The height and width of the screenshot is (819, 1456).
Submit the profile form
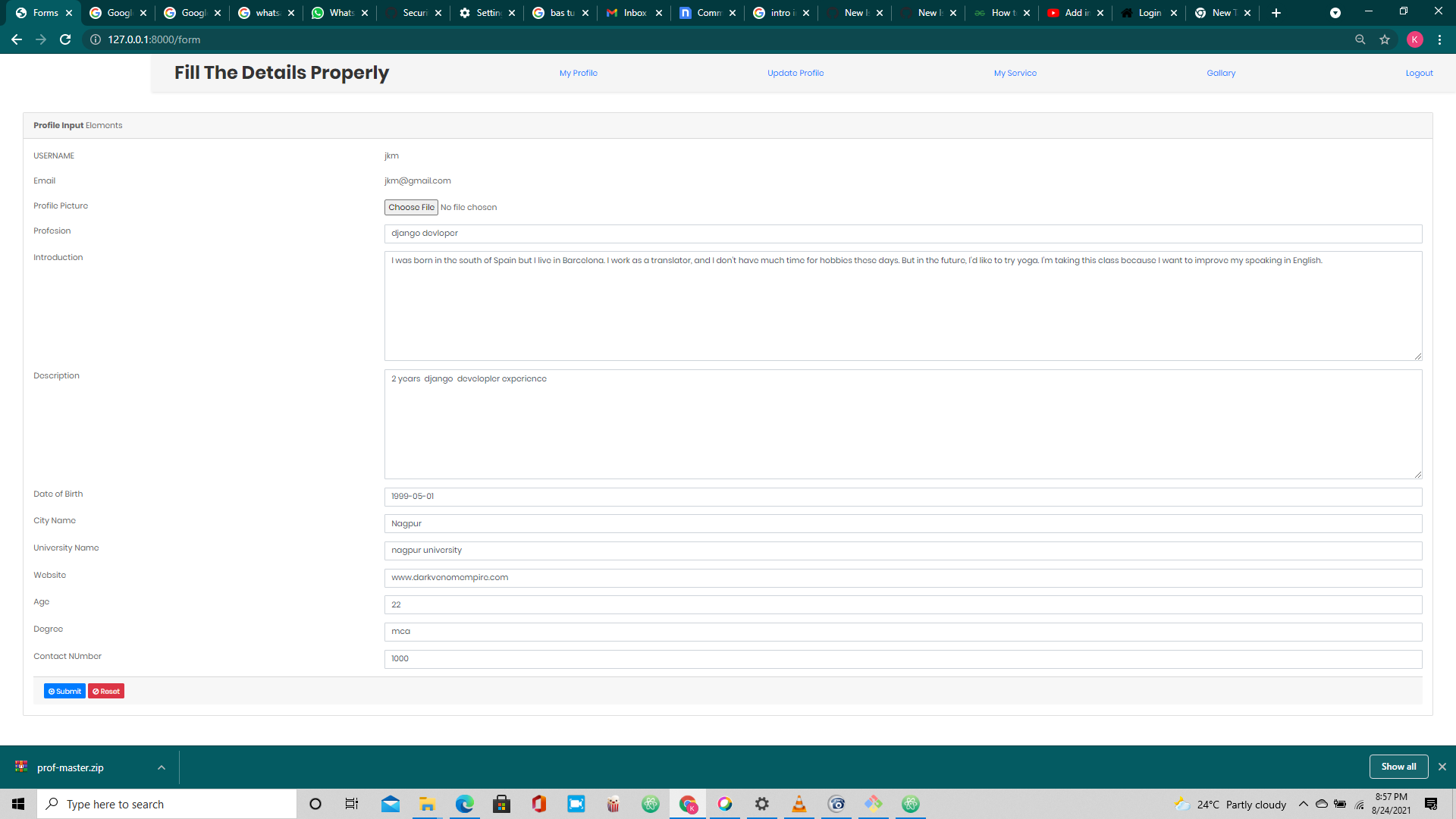coord(64,691)
